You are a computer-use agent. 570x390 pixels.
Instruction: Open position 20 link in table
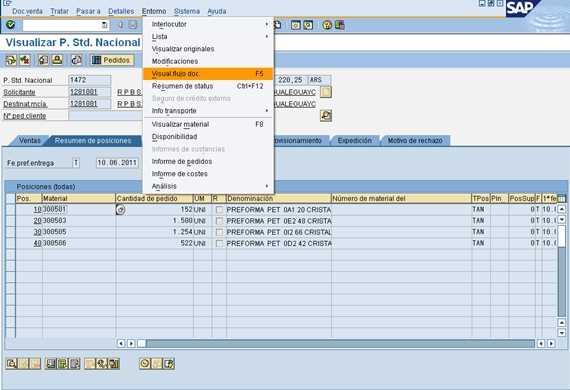coord(37,221)
